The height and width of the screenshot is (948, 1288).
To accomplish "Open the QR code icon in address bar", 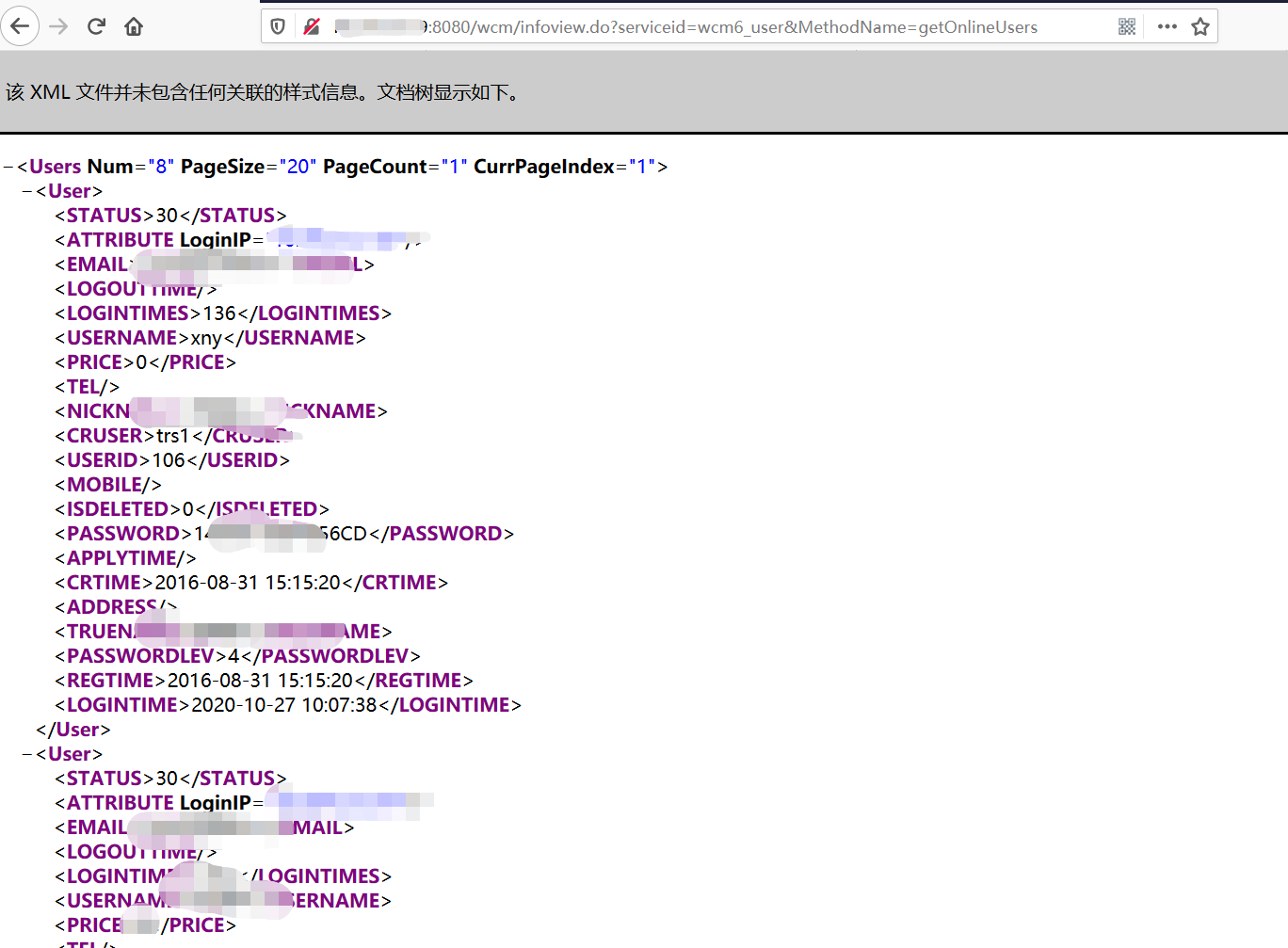I will pos(1127,26).
